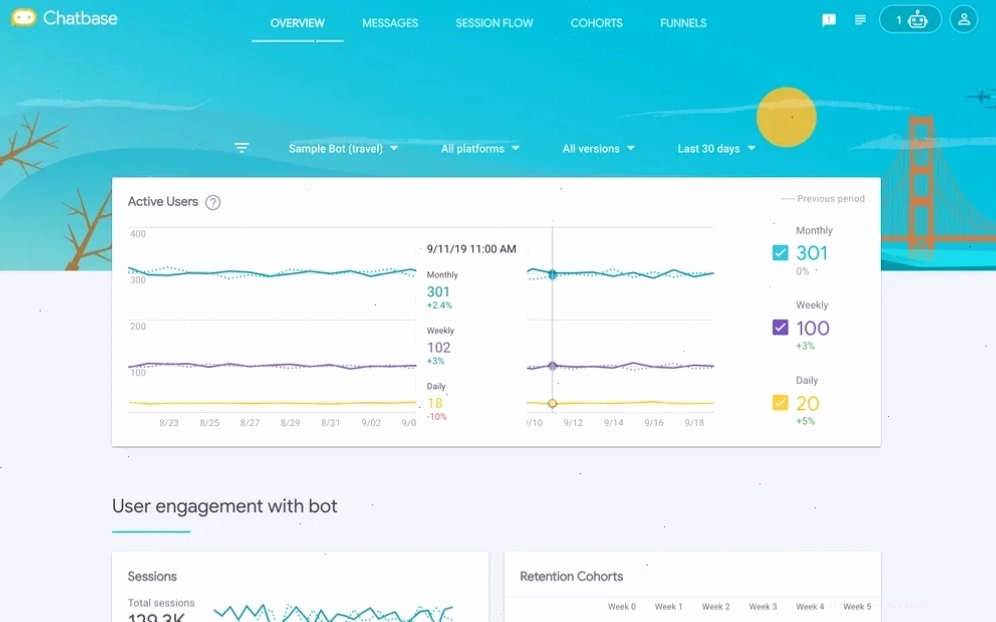Toggle the Weekly active users checkbox
Screen dimensions: 996x622
tap(780, 327)
